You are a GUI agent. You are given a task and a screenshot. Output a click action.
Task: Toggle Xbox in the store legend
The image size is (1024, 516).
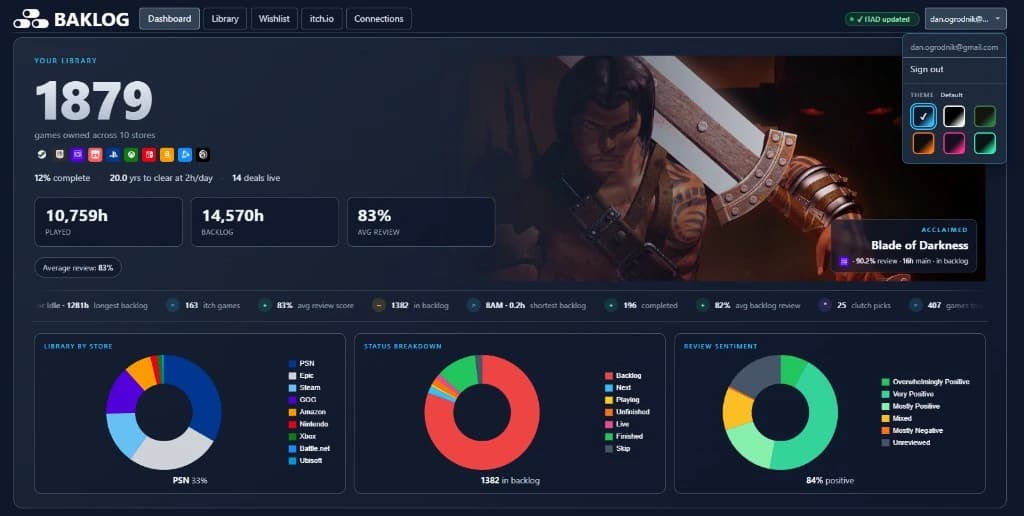pyautogui.click(x=302, y=436)
